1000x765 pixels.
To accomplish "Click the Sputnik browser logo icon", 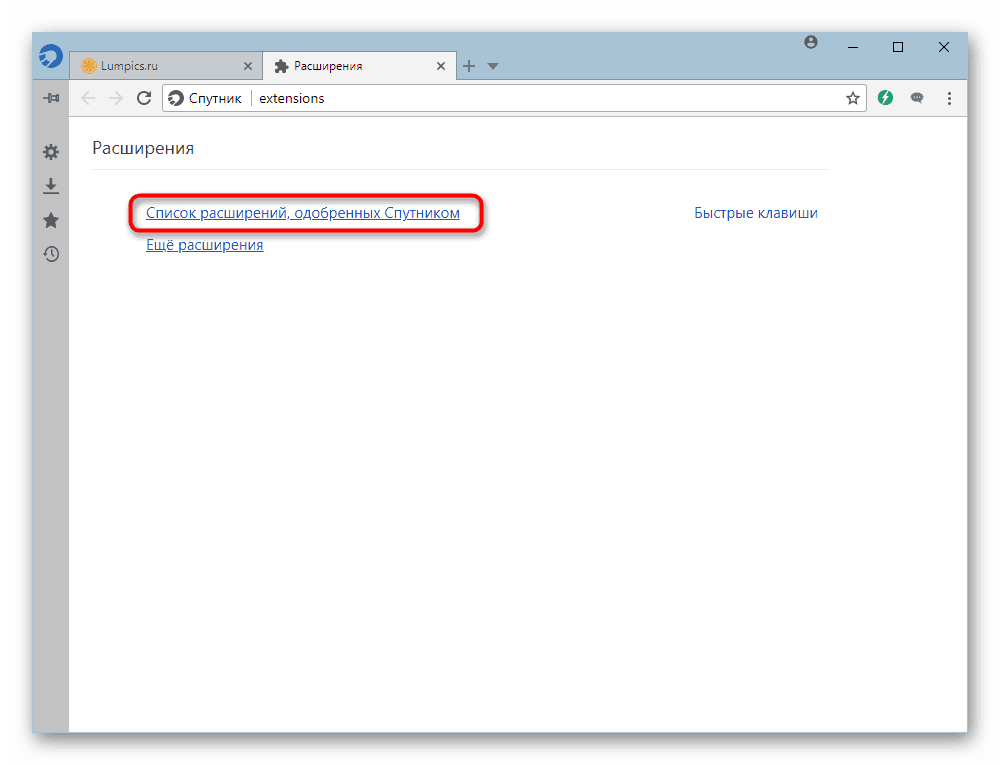I will tap(50, 56).
